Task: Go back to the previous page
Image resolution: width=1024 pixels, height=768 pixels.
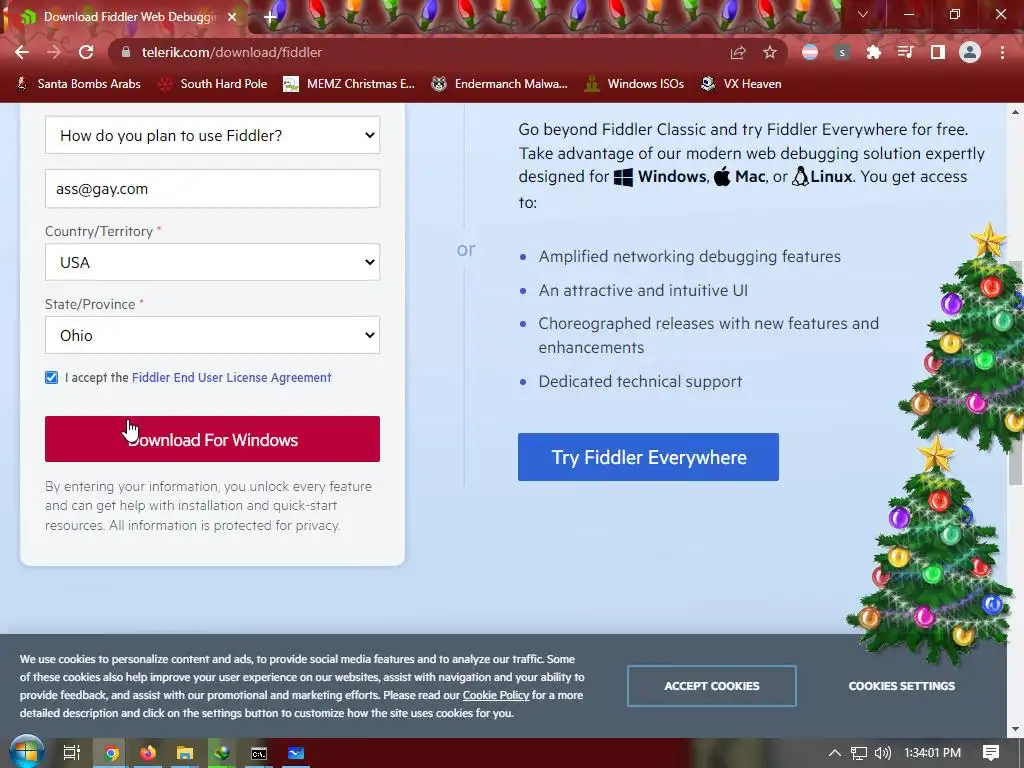Action: (22, 52)
